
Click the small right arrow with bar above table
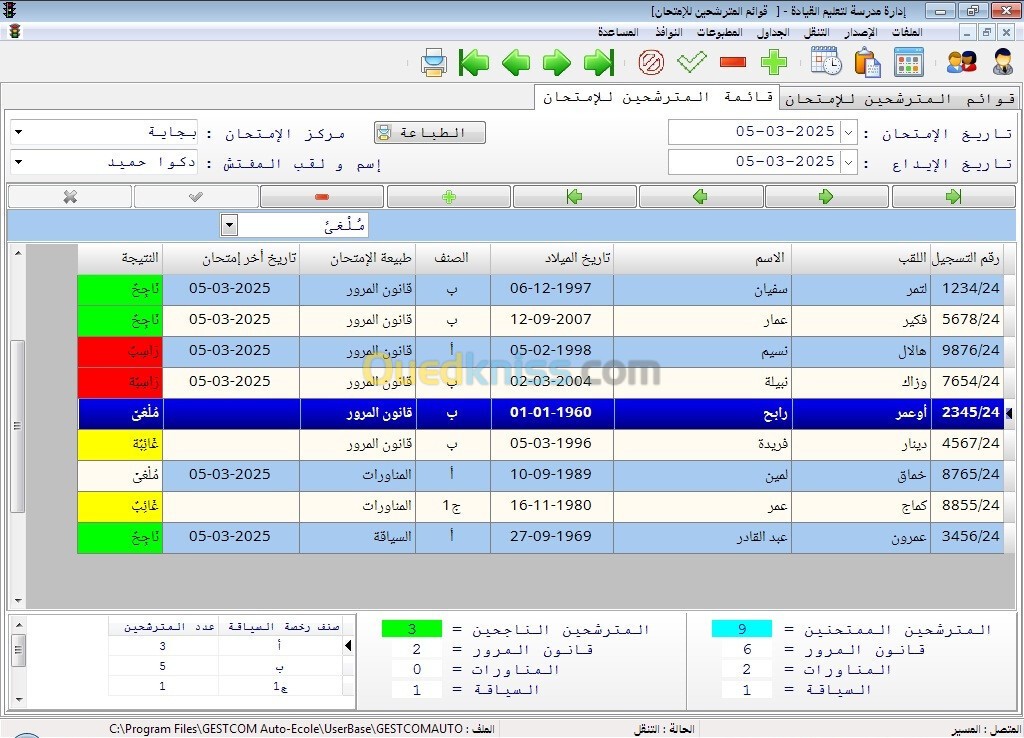tap(953, 197)
